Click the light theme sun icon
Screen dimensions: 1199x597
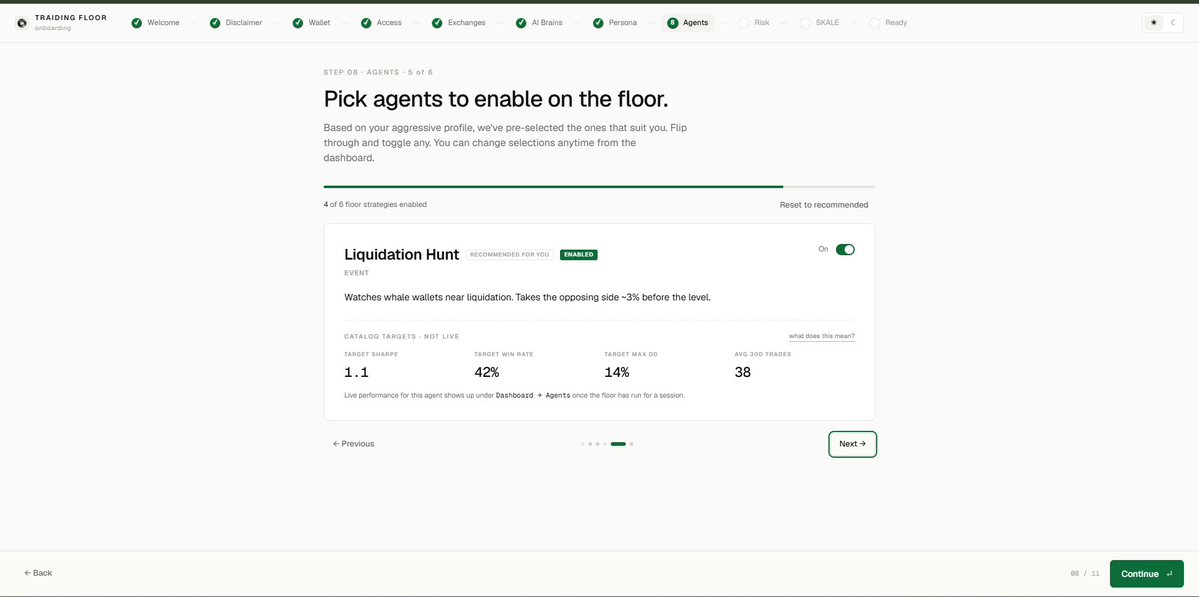[1154, 23]
